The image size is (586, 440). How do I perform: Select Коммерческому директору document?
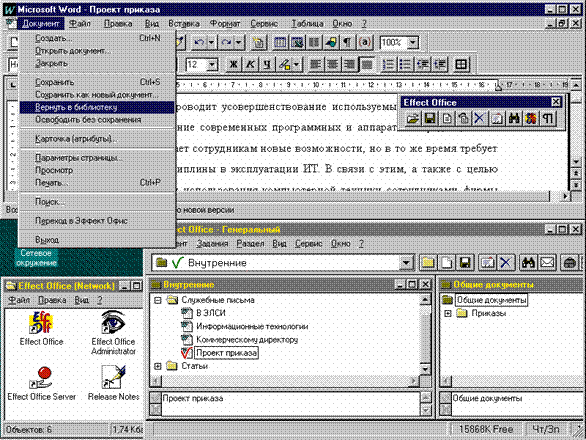pyautogui.click(x=247, y=339)
